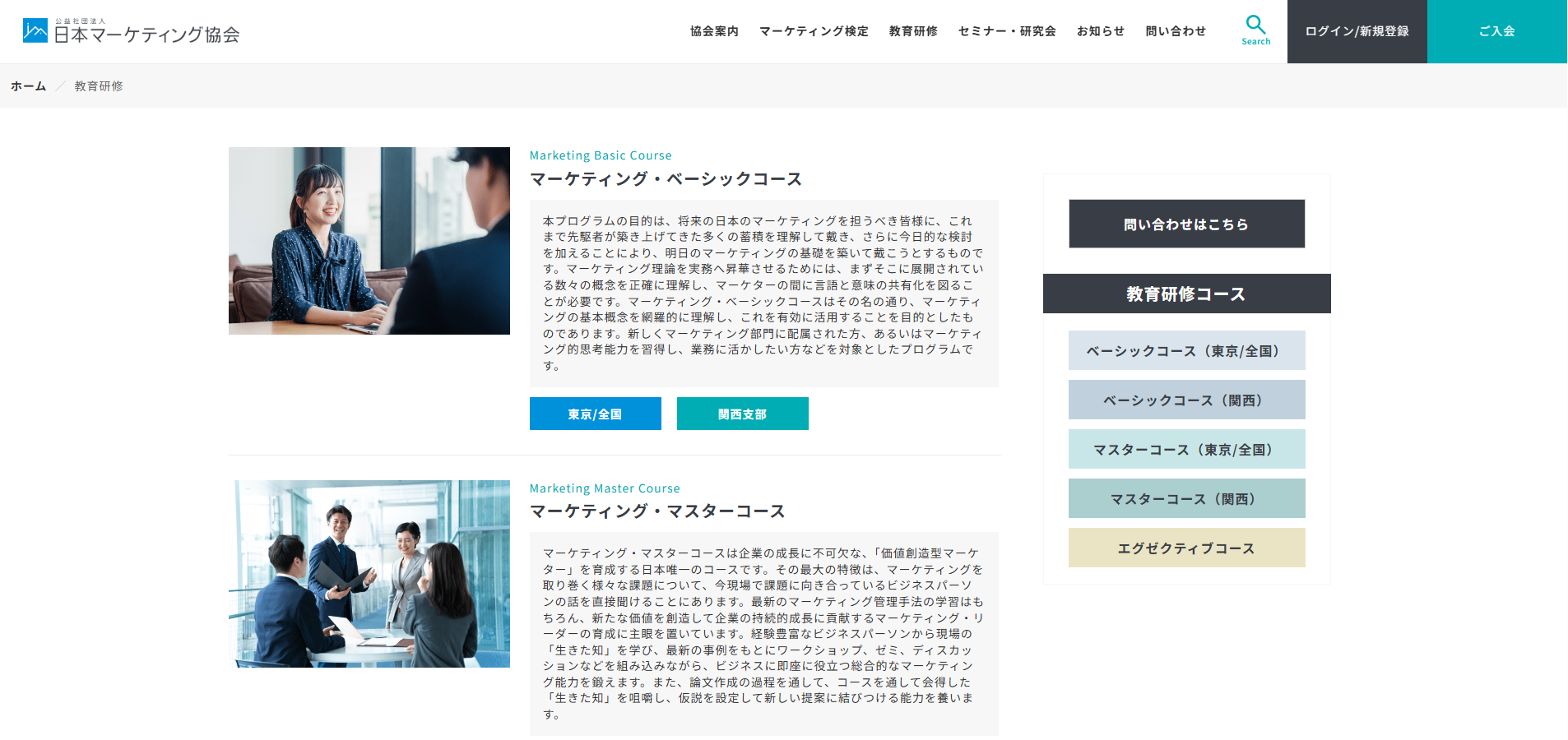1568x740 pixels.
Task: Click the Japan Marketing Association logo
Action: pyautogui.click(x=132, y=31)
